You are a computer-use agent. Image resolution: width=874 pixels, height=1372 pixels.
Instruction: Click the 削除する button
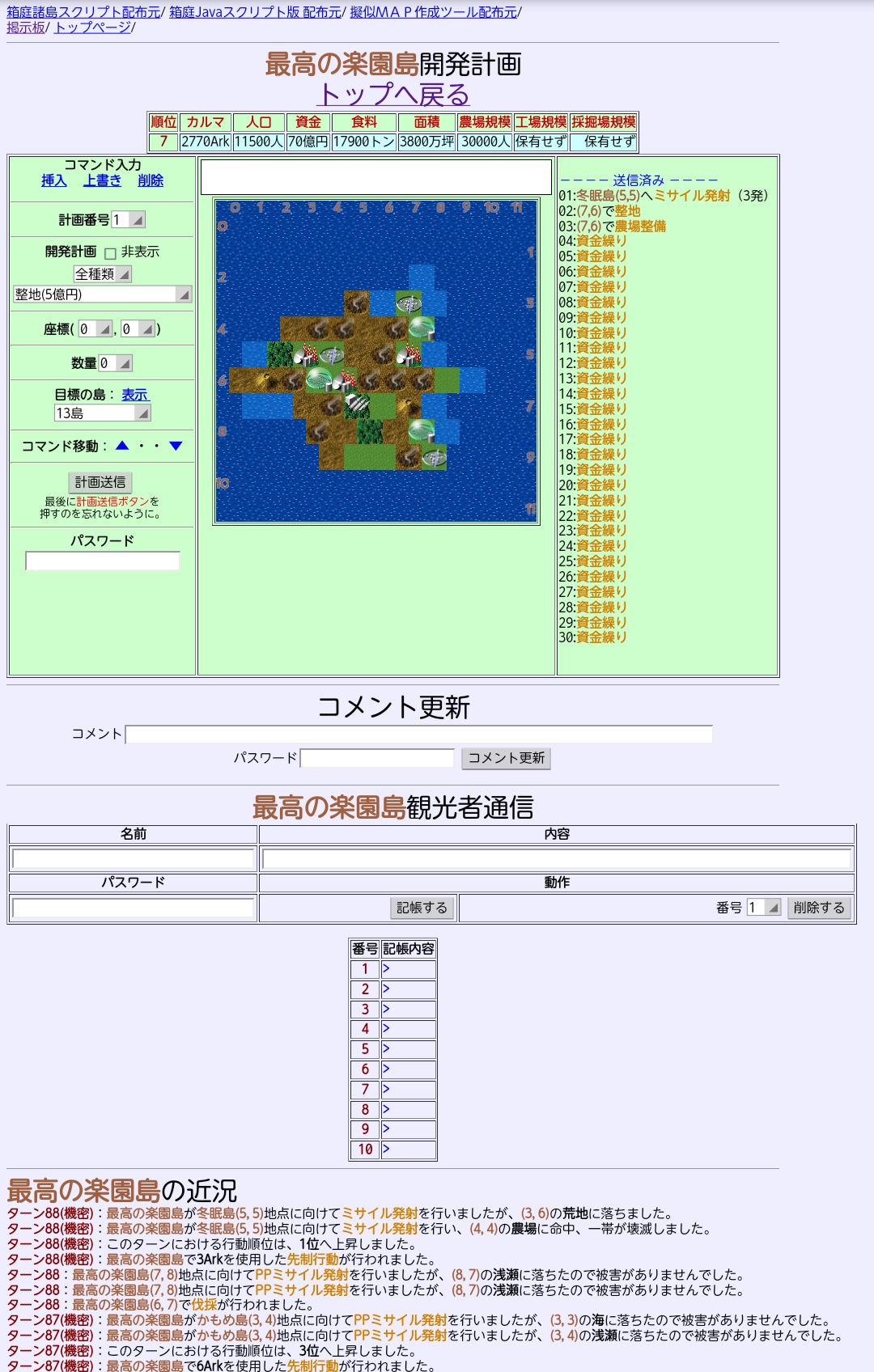819,908
